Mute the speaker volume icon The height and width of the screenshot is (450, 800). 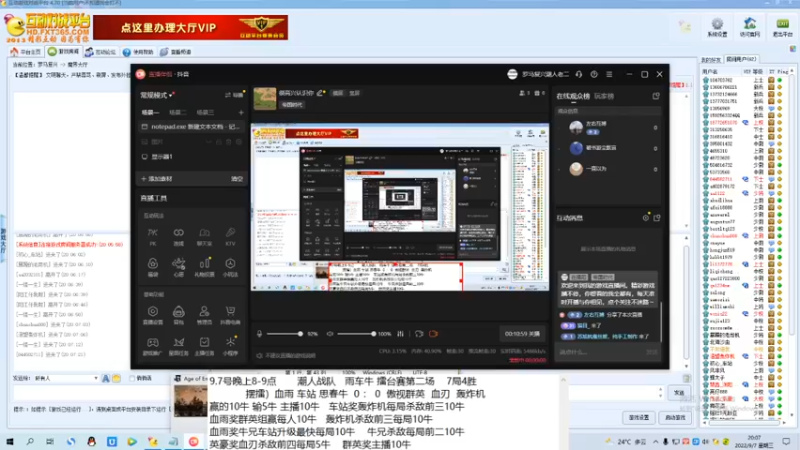click(330, 334)
